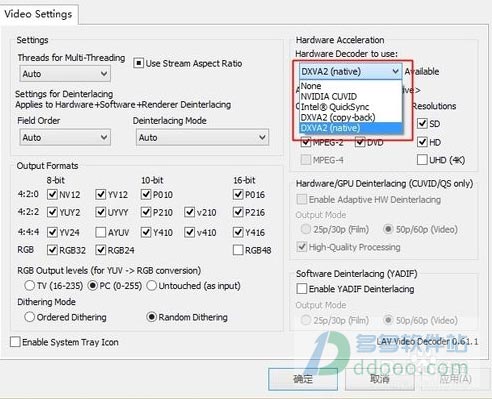This screenshot has height=399, width=492.
Task: Enable System Tray Icon checkbox
Action: point(15,342)
